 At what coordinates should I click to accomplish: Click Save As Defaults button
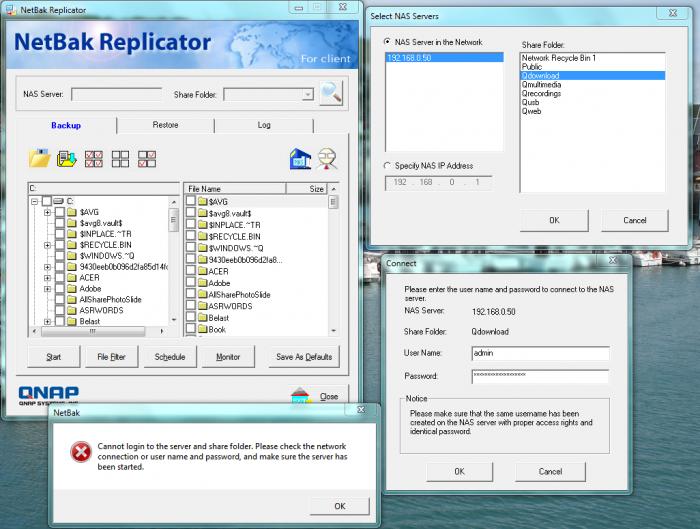pyautogui.click(x=304, y=357)
